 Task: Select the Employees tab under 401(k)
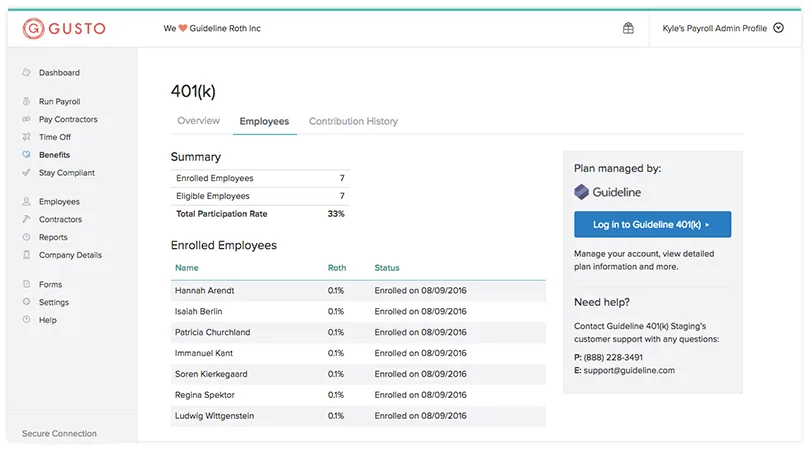[264, 121]
